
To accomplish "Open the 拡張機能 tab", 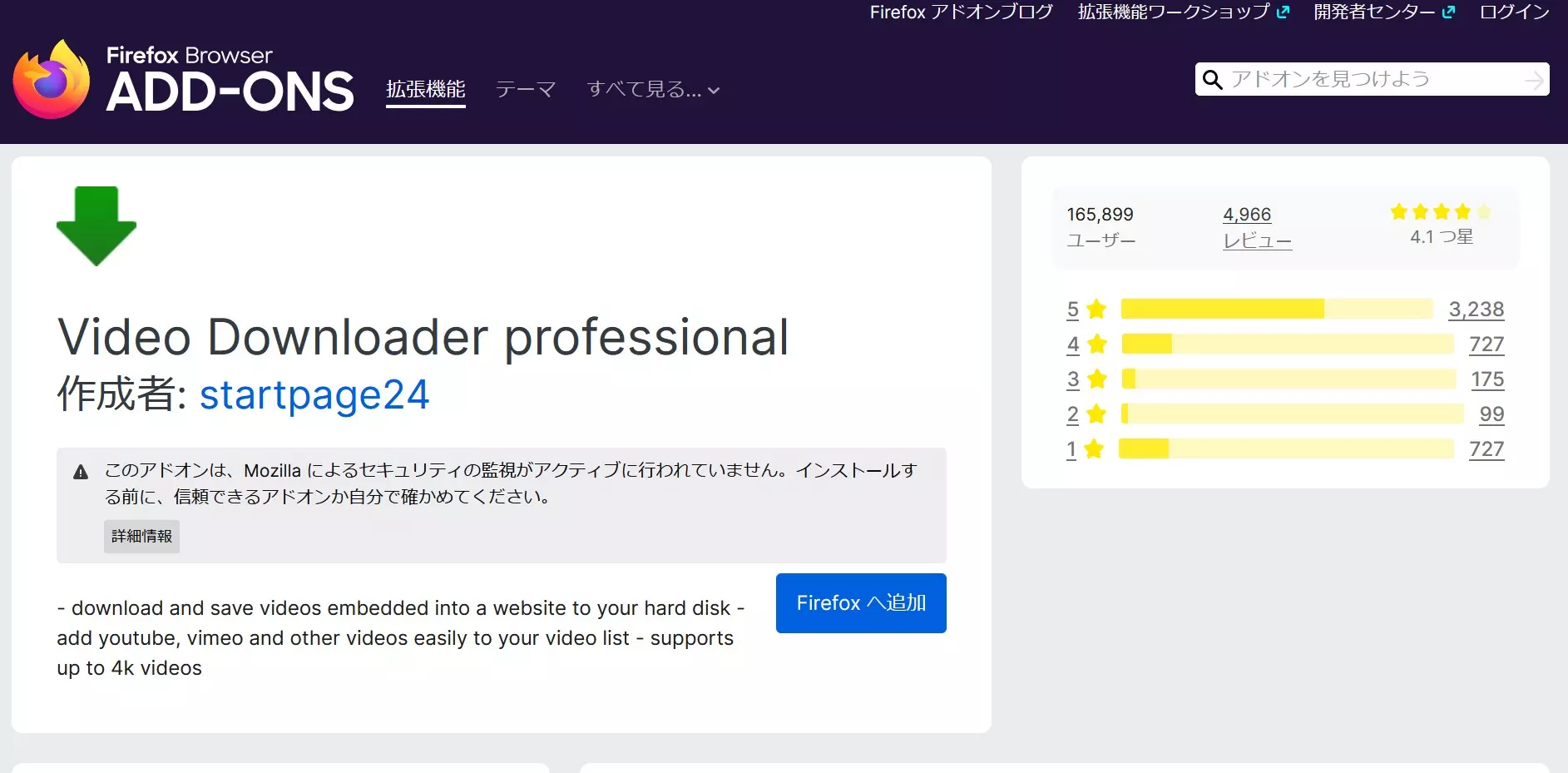I will click(x=426, y=89).
